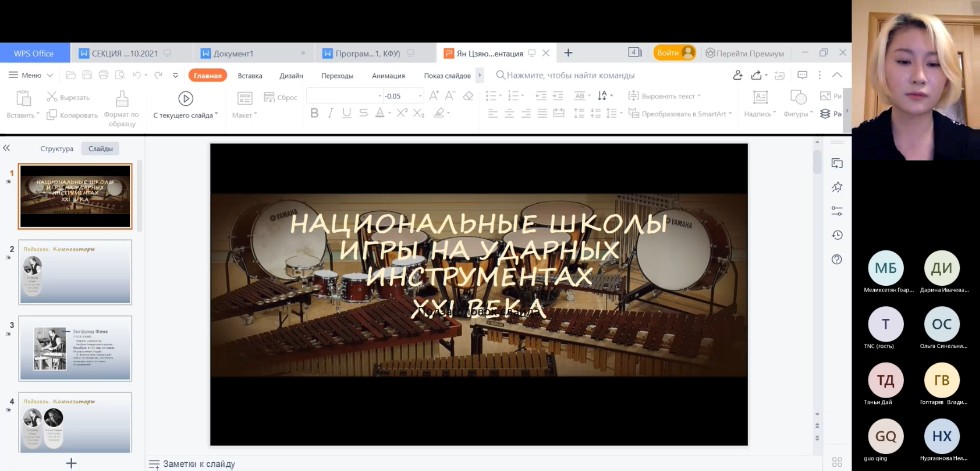Click the comment bubble icon in ribbon header
Viewport: 980px width, 471px height.
pyautogui.click(x=802, y=75)
